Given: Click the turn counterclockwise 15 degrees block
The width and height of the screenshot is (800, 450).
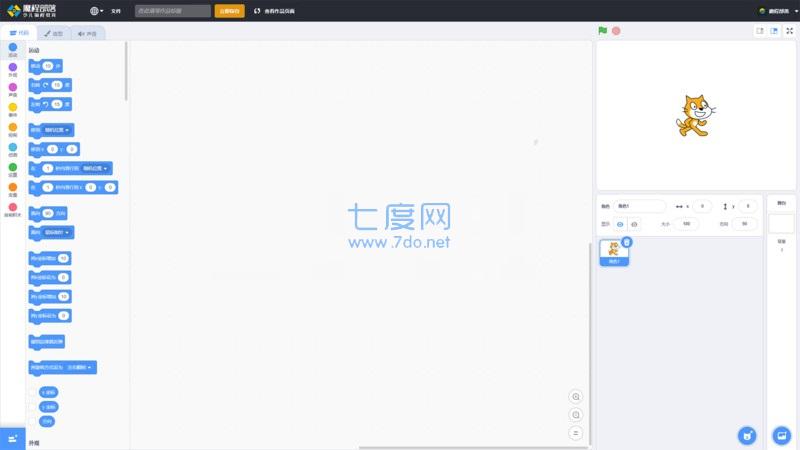Looking at the screenshot, I should tap(50, 105).
